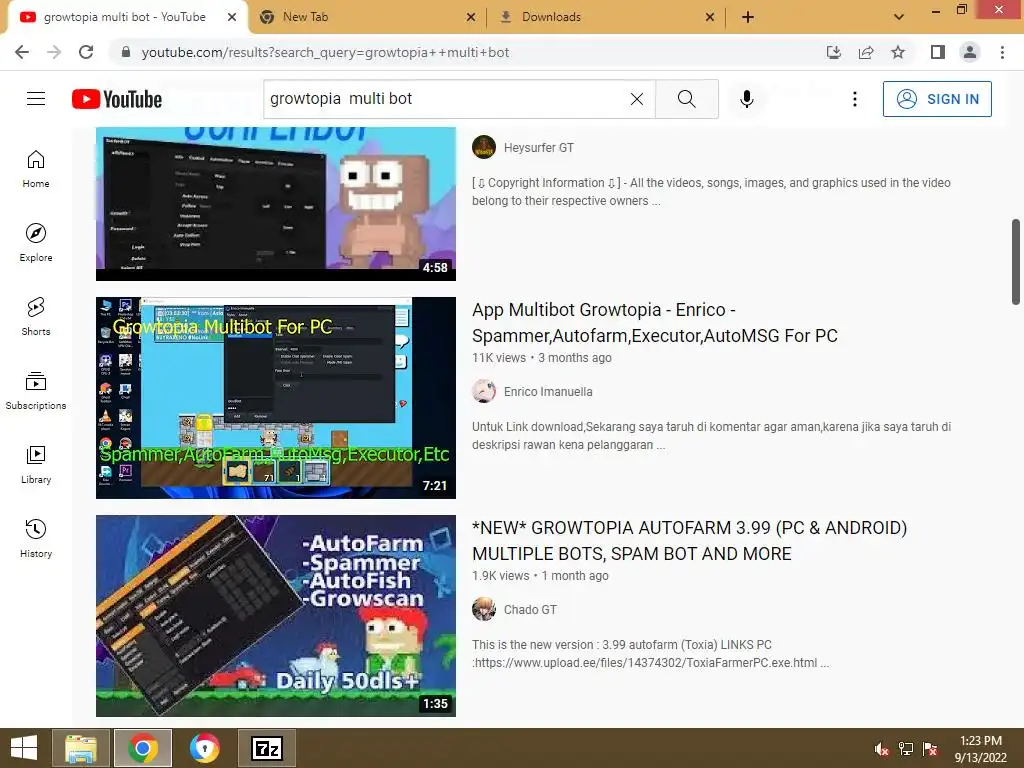Open the Action Center flag tray icon

click(930, 749)
